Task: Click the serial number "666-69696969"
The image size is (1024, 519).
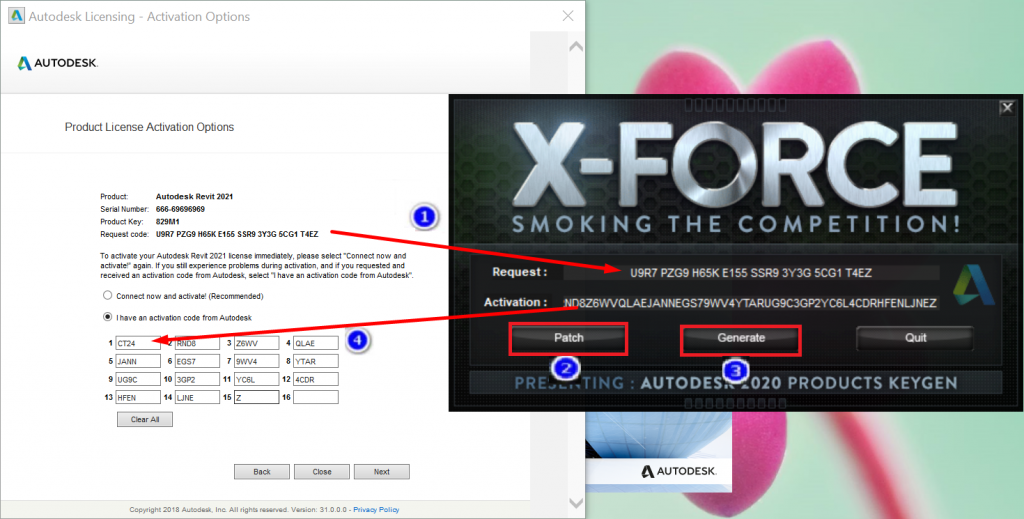Action: tap(180, 210)
